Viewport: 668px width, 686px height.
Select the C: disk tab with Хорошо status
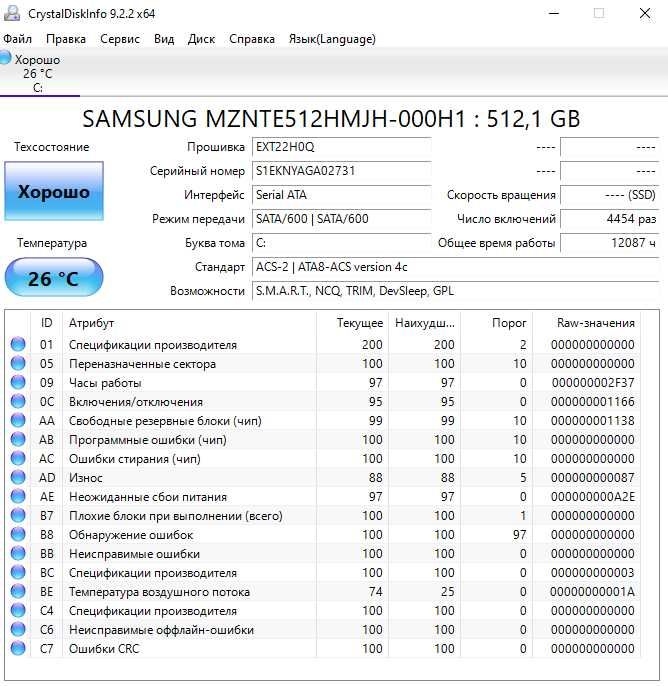point(38,73)
